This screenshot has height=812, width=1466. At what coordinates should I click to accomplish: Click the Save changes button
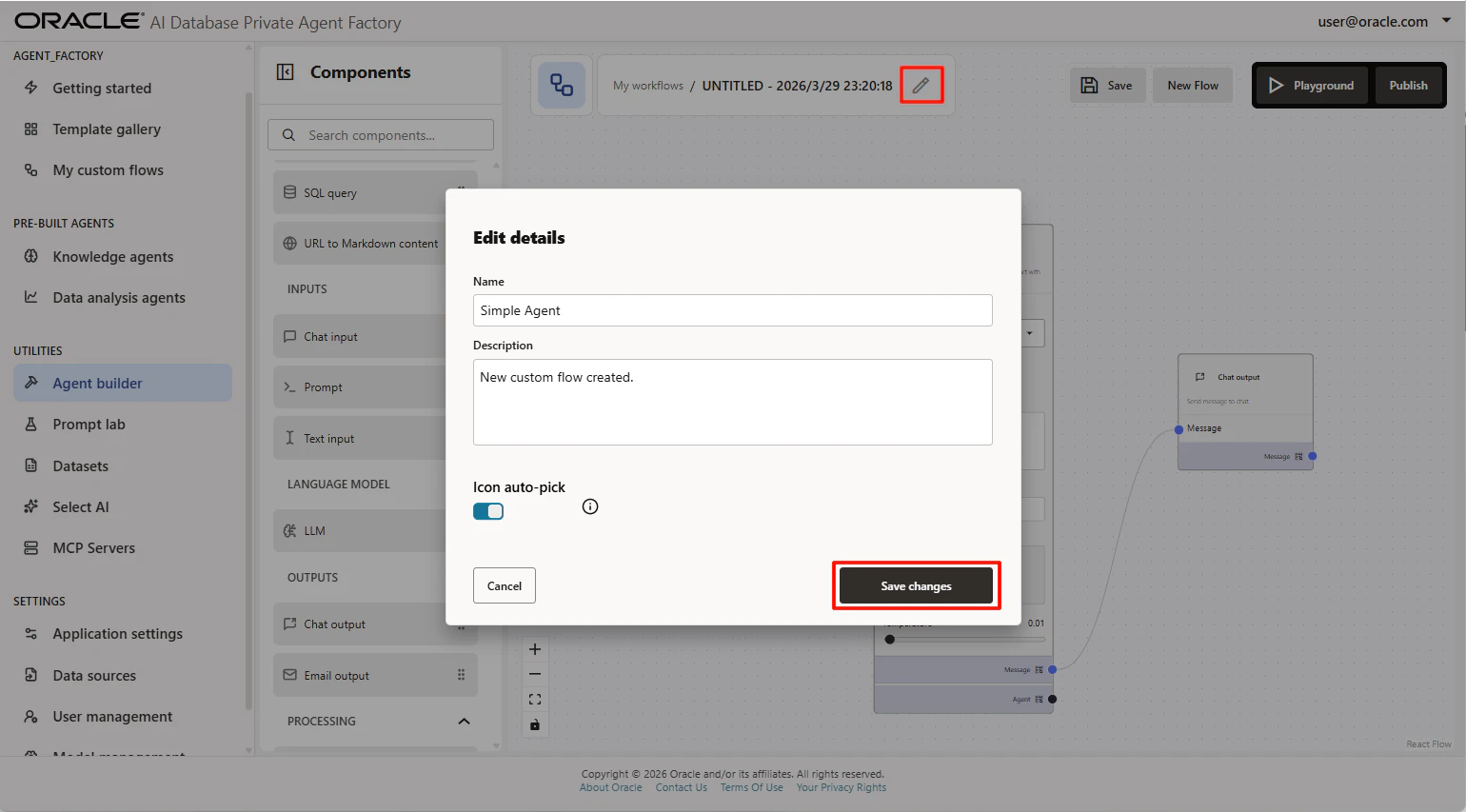(x=916, y=585)
